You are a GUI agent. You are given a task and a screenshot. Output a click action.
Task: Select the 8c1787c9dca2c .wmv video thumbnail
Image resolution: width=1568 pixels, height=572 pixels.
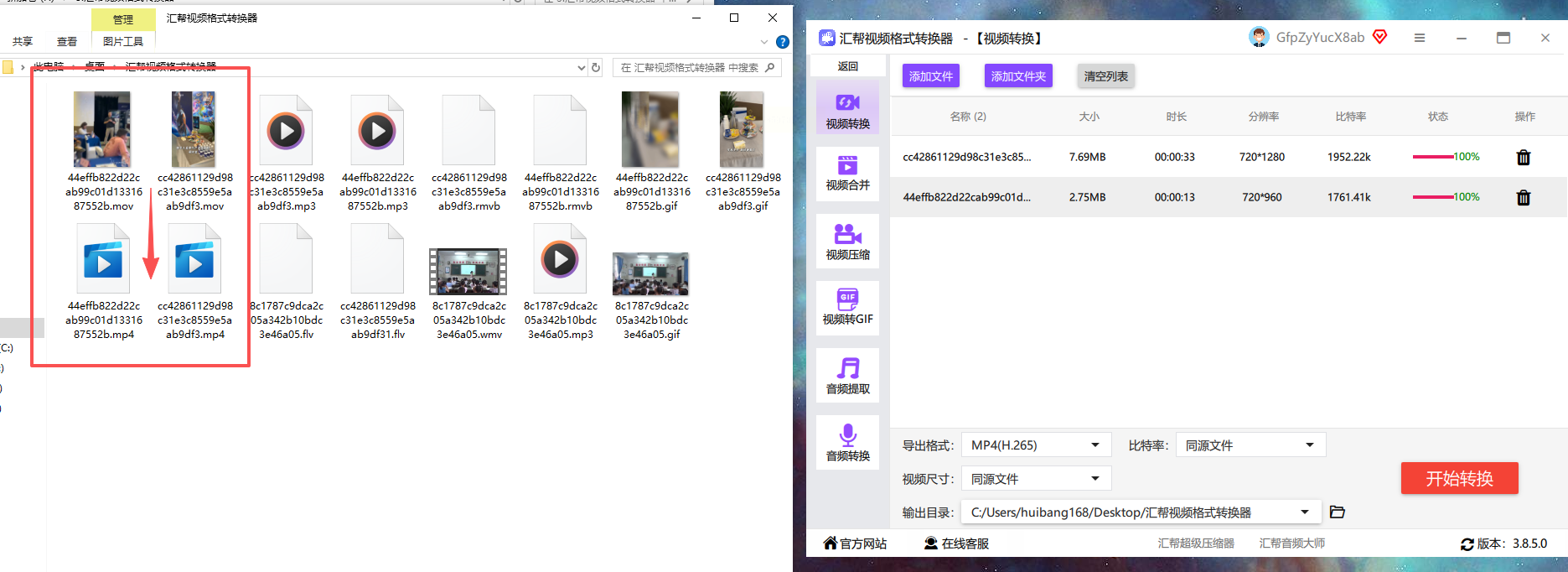(468, 271)
